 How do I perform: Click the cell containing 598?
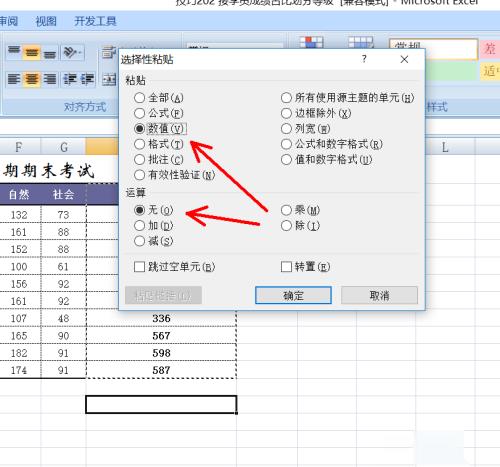click(161, 353)
